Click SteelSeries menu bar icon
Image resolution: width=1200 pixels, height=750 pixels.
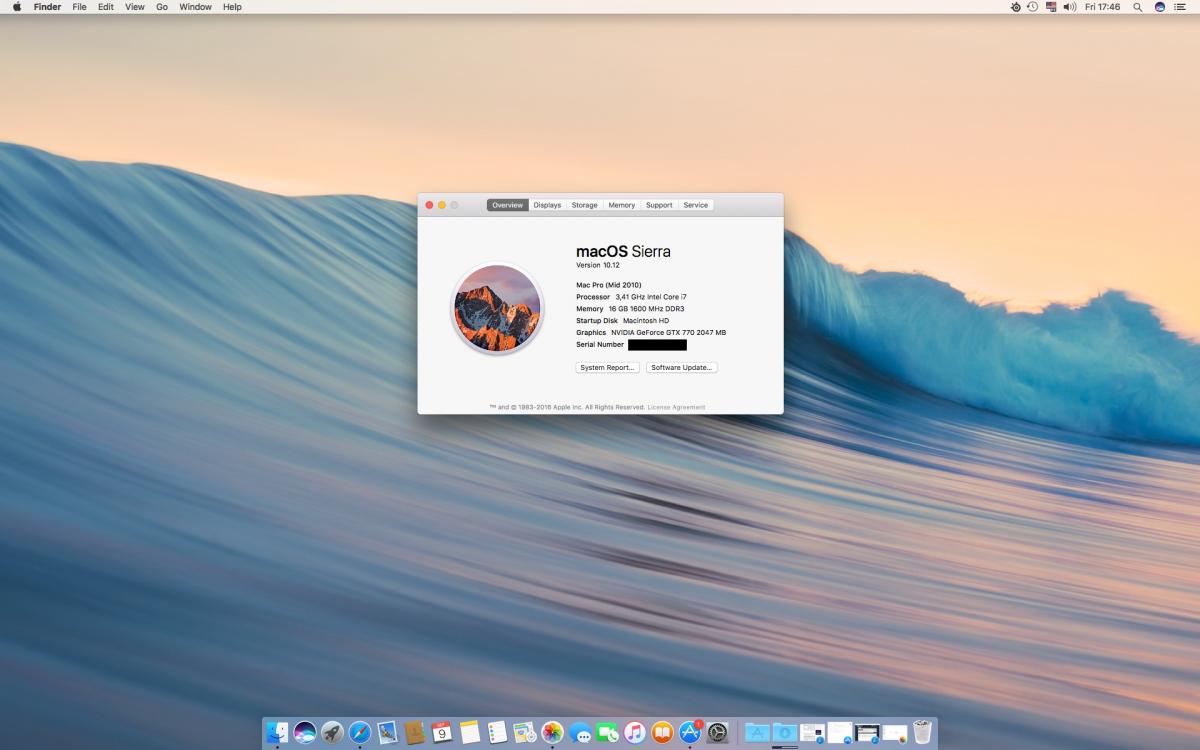click(1015, 7)
